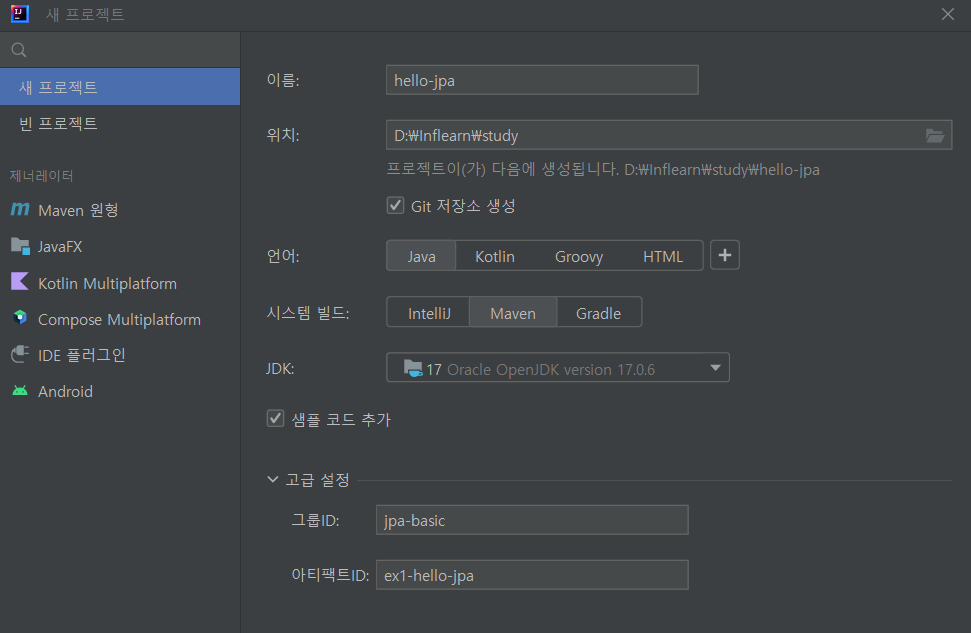This screenshot has height=633, width=971.
Task: Click the 시스템 빌드 label
Action: [308, 313]
